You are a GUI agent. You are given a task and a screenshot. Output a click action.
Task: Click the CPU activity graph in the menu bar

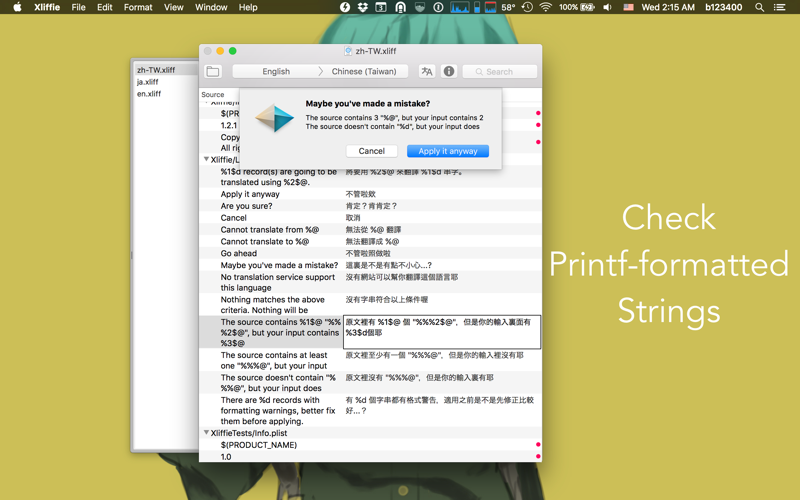point(460,7)
